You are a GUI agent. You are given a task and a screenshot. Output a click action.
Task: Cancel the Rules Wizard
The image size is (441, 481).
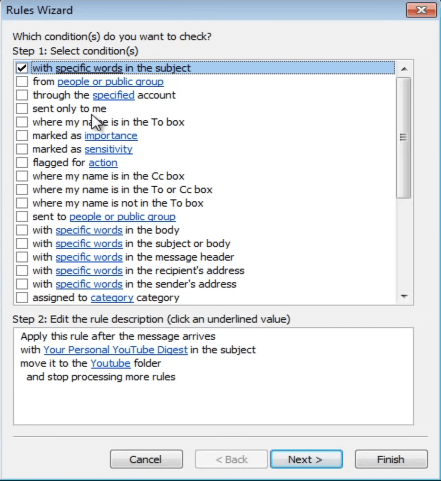tap(146, 459)
